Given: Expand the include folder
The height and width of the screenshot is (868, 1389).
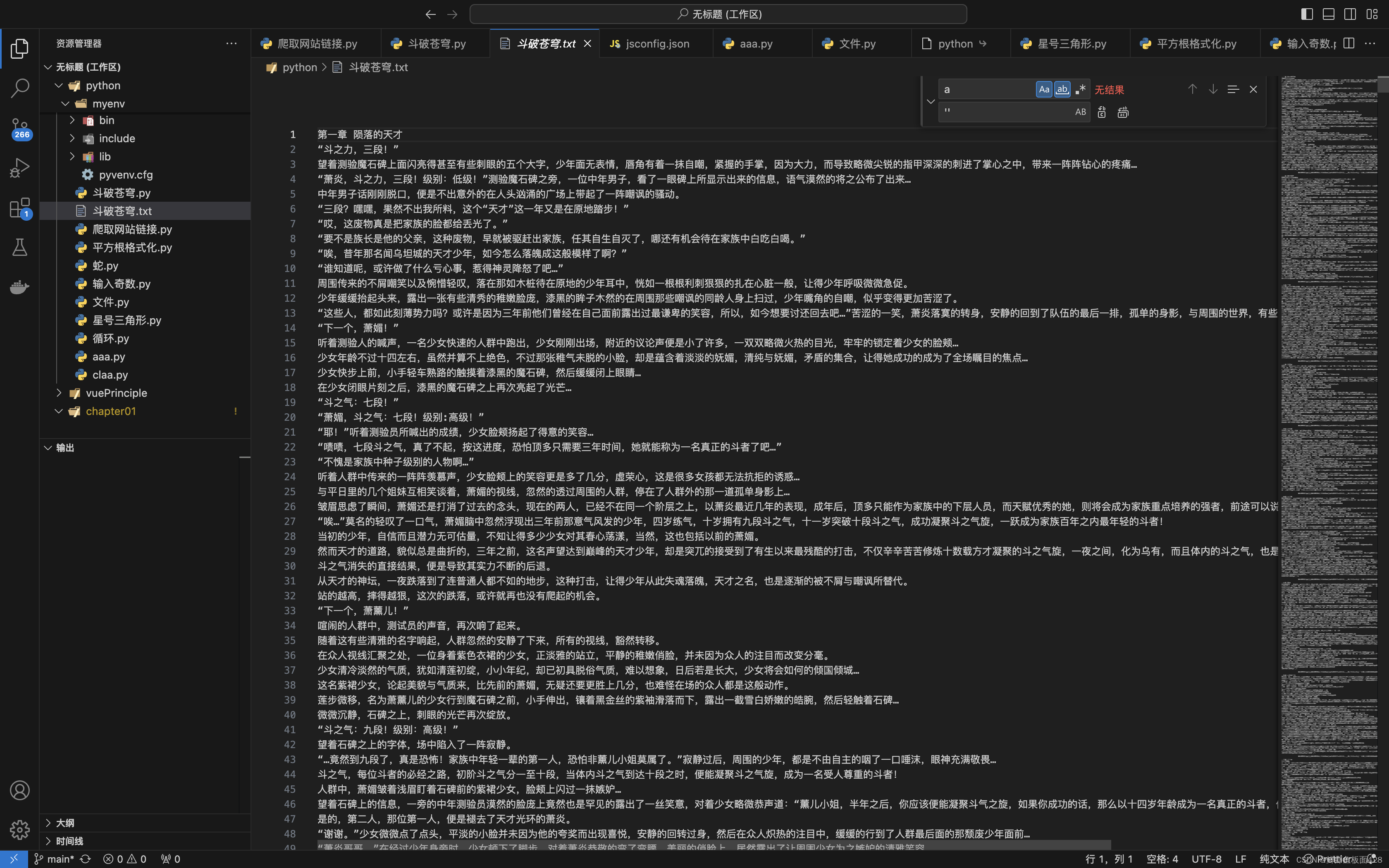Looking at the screenshot, I should click(x=72, y=138).
